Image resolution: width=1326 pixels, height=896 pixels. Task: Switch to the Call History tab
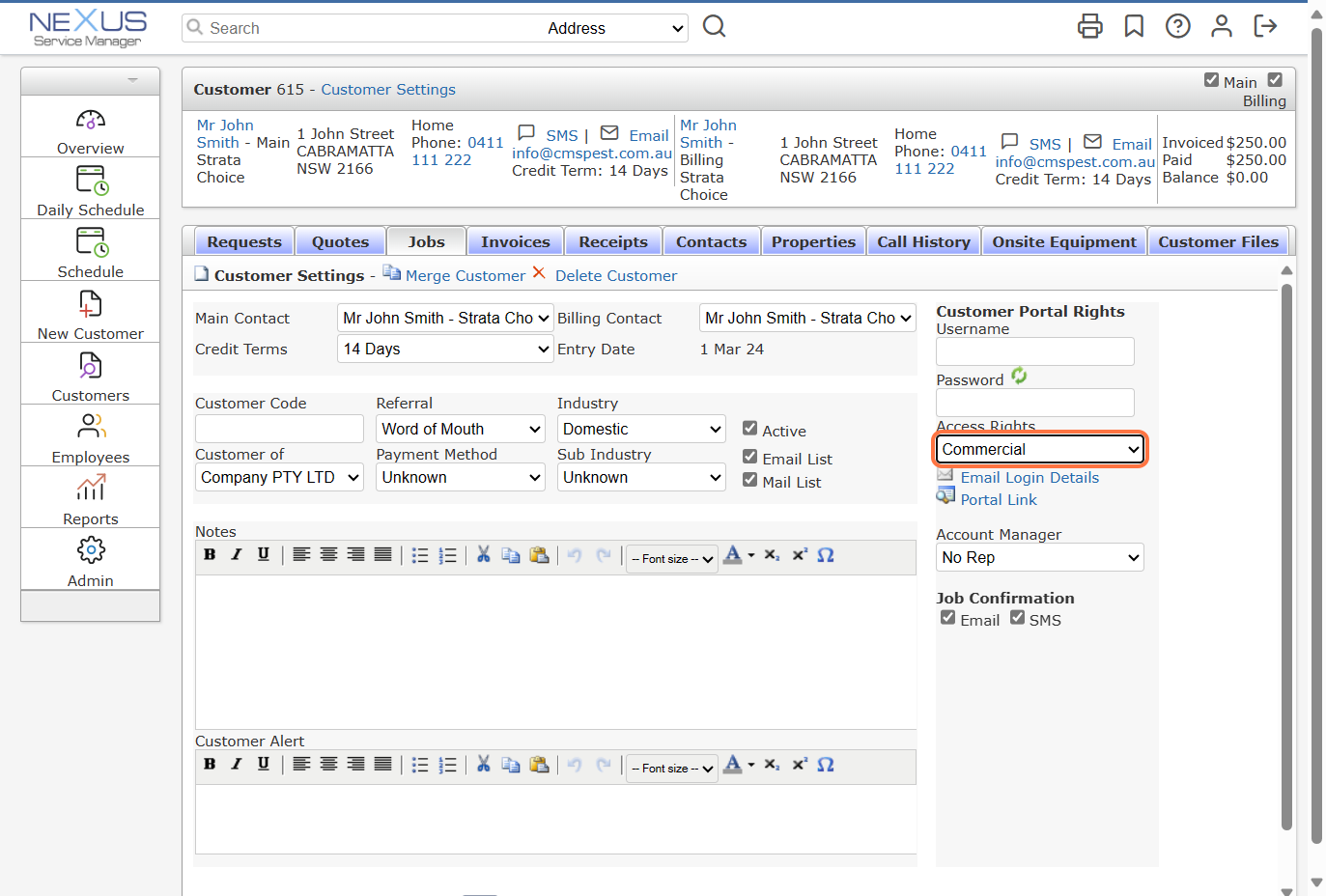[923, 241]
